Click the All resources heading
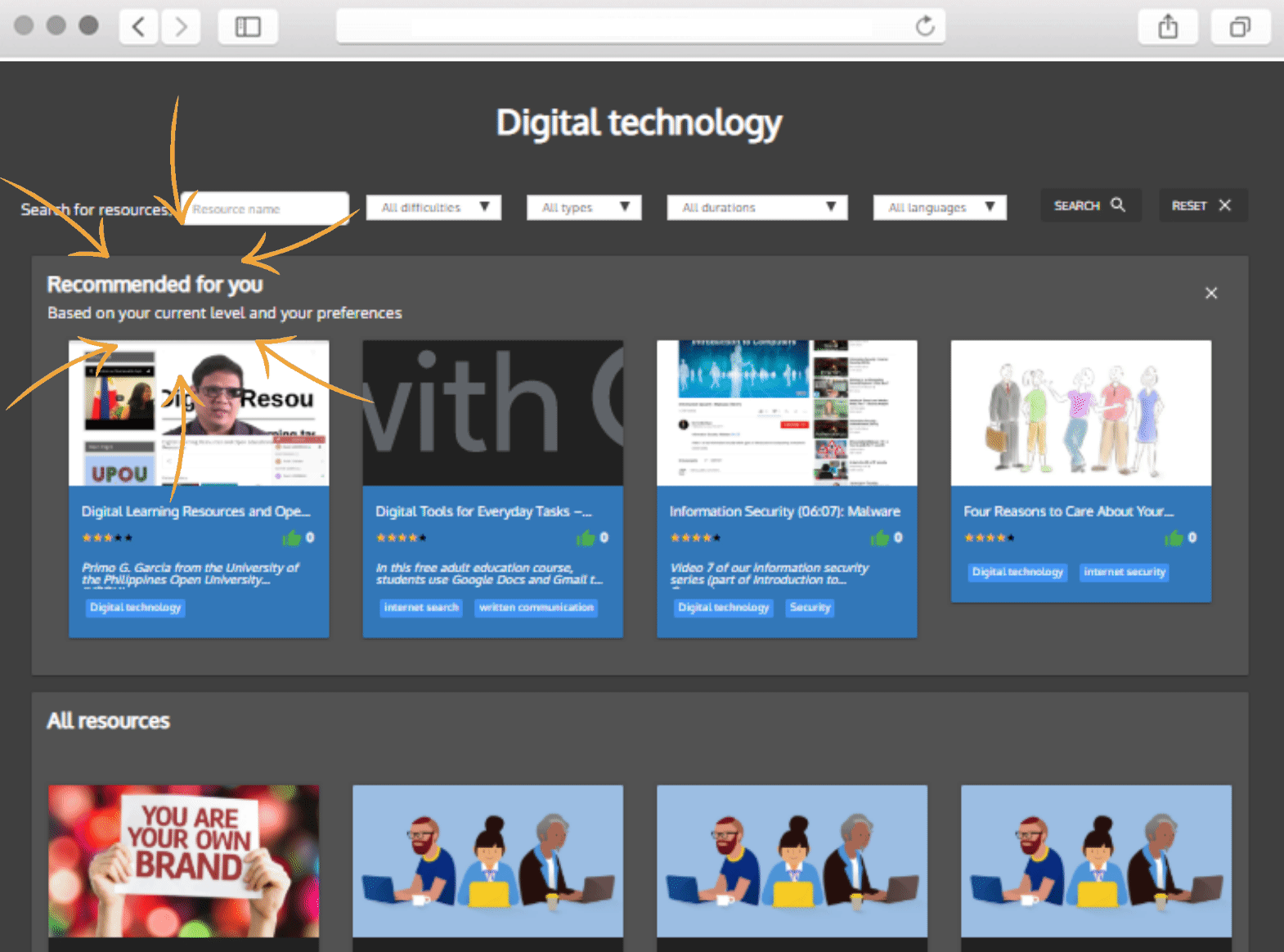Viewport: 1284px width, 952px height. click(x=108, y=721)
